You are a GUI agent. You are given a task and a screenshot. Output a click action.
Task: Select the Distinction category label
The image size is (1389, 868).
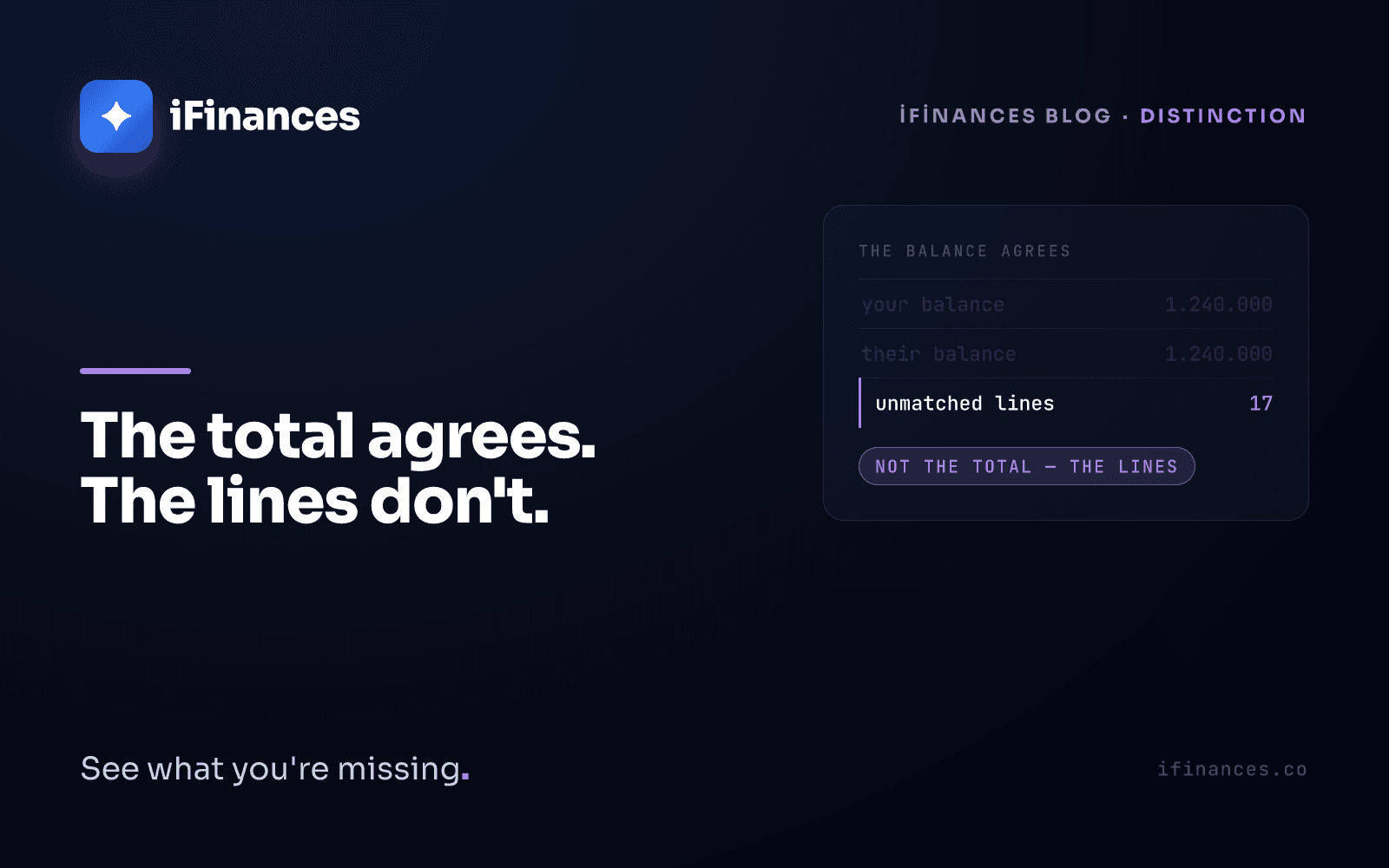point(1223,115)
